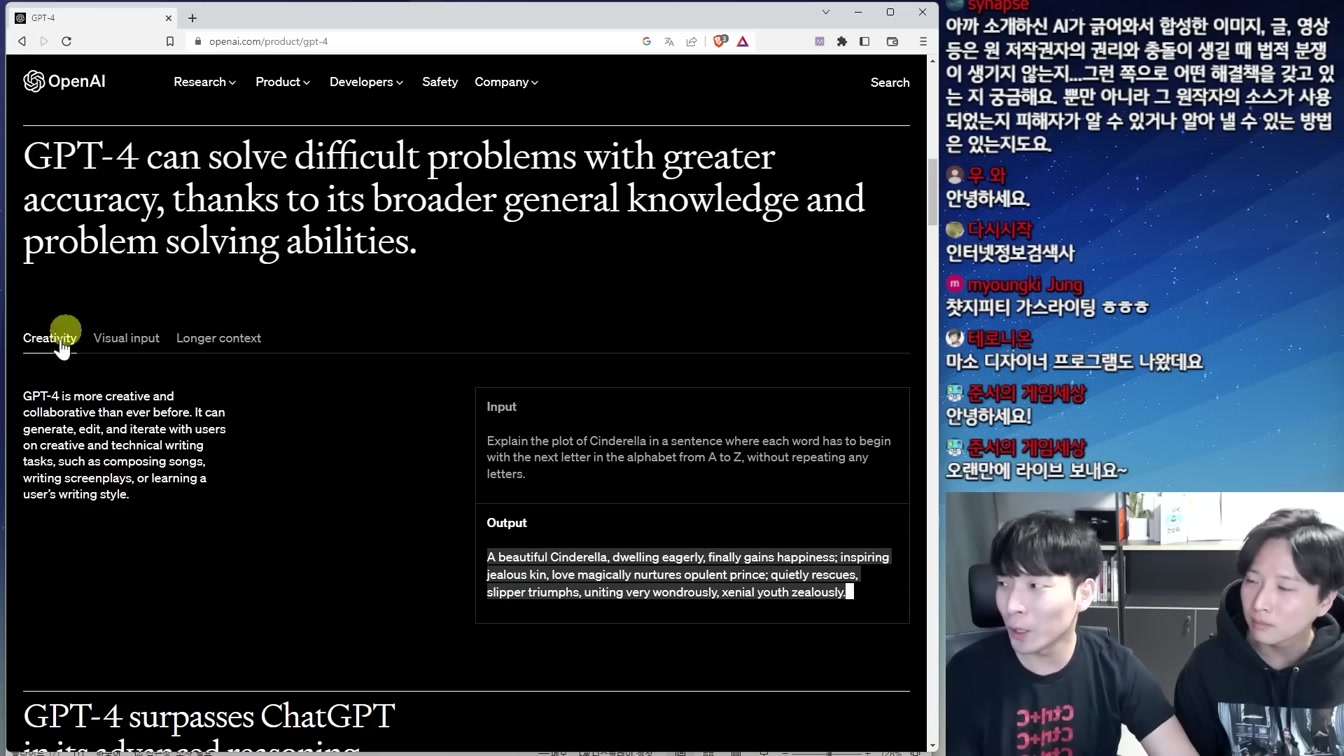The height and width of the screenshot is (756, 1344).
Task: Click the Brave Rewards triangle icon
Action: click(743, 42)
